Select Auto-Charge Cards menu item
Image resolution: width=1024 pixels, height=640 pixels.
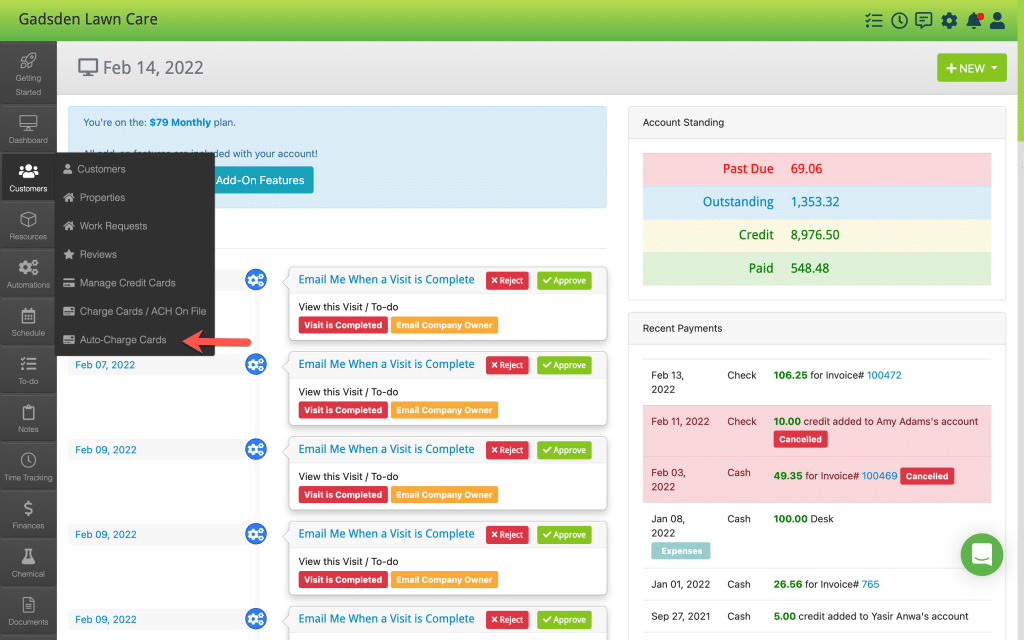click(x=123, y=340)
